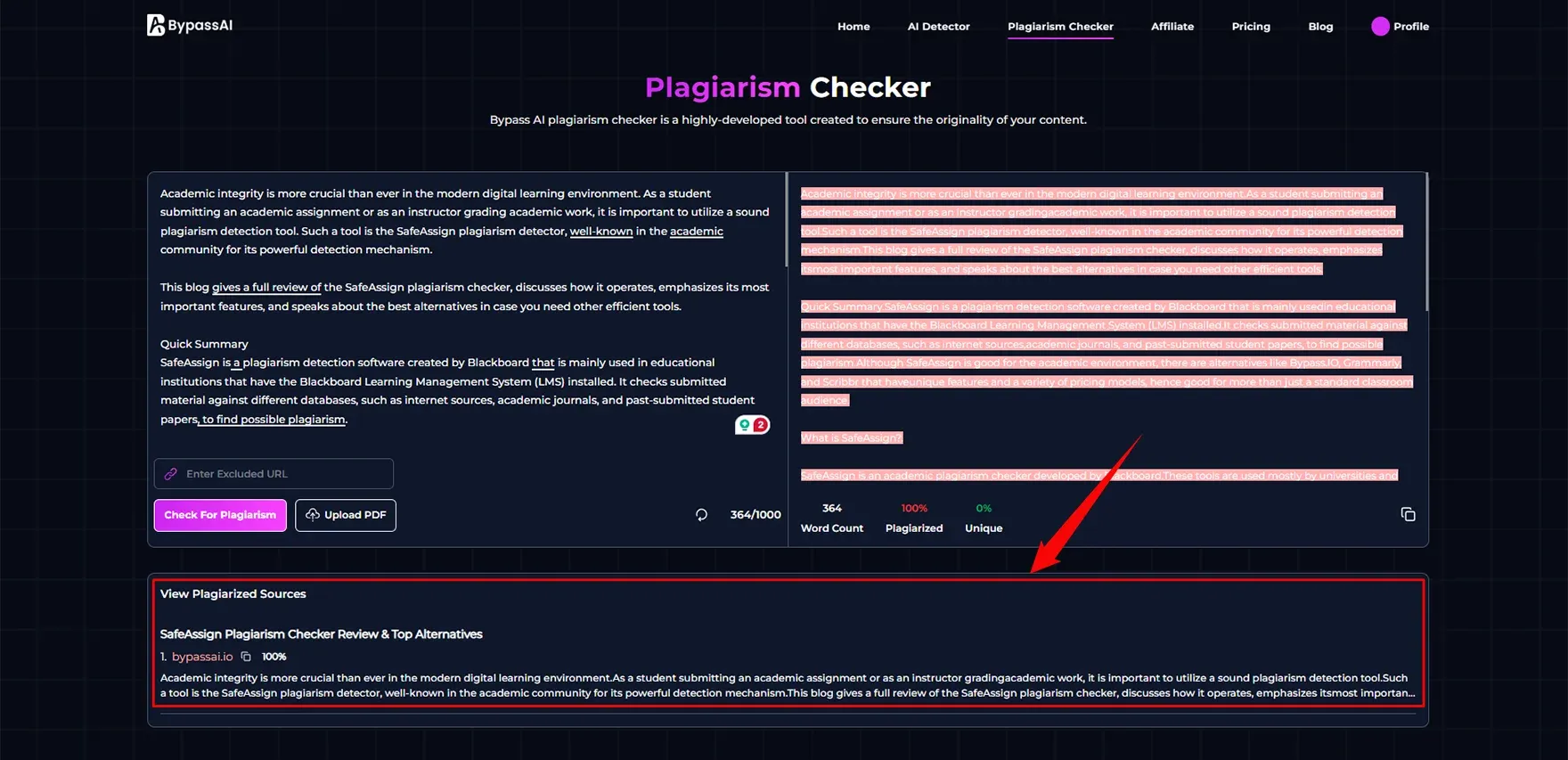Viewport: 1568px width, 760px height.
Task: Click the 0% Unique statistic
Action: (x=984, y=518)
